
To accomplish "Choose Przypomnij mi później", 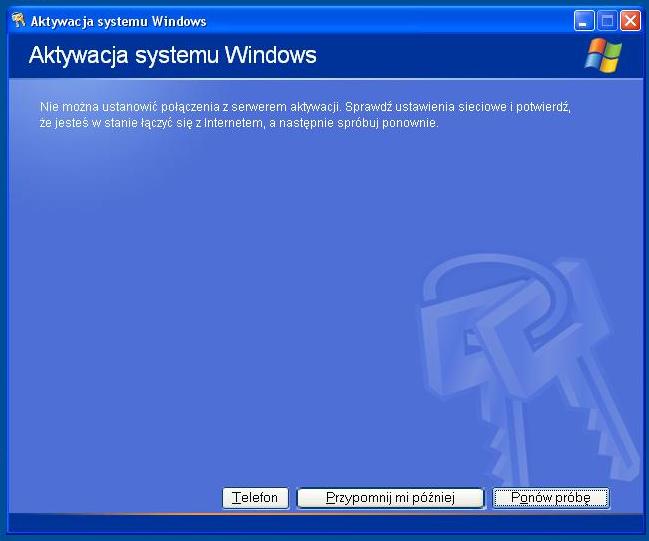I will (x=390, y=498).
